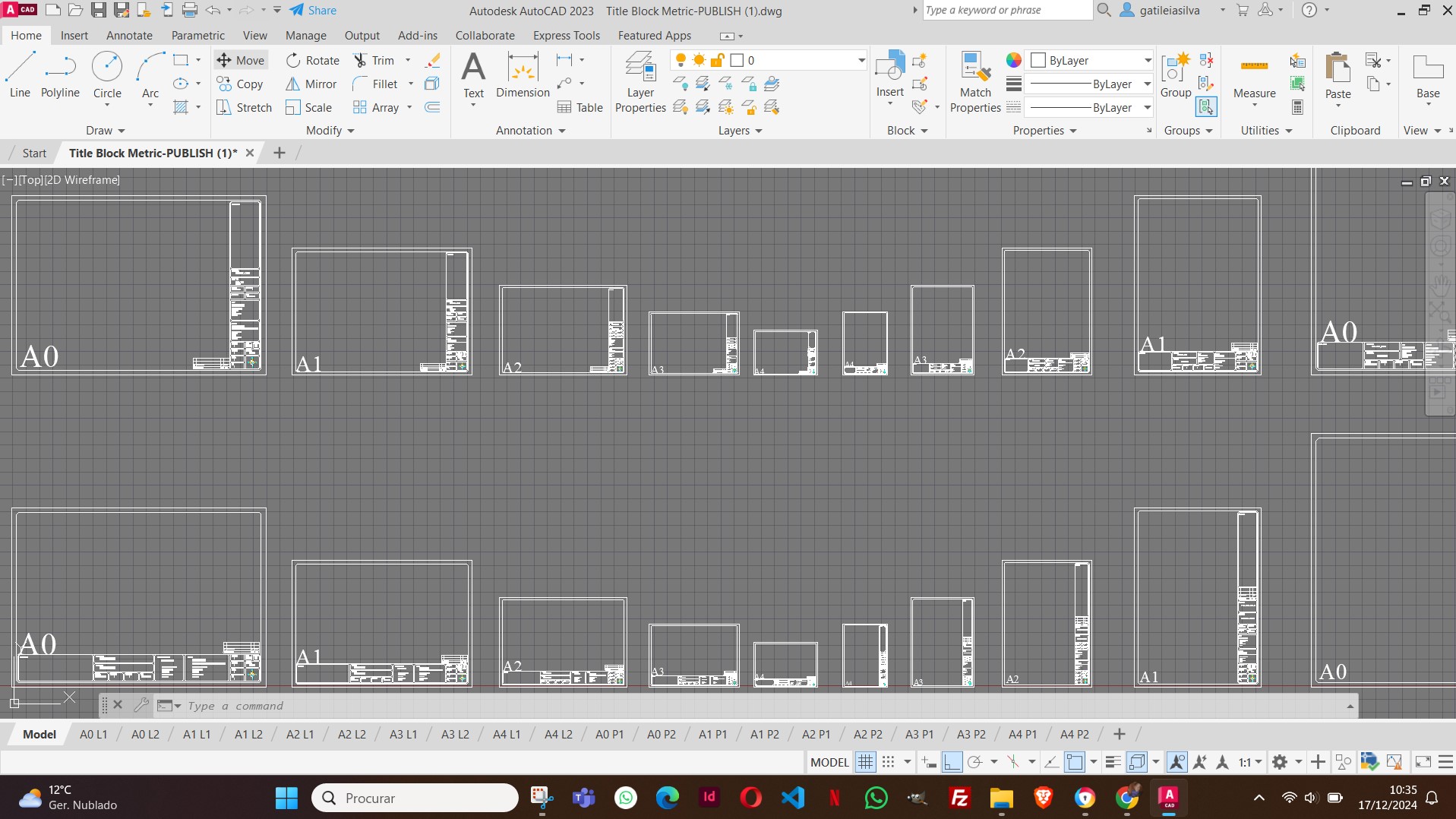
Task: Expand the Layers panel
Action: tap(740, 131)
